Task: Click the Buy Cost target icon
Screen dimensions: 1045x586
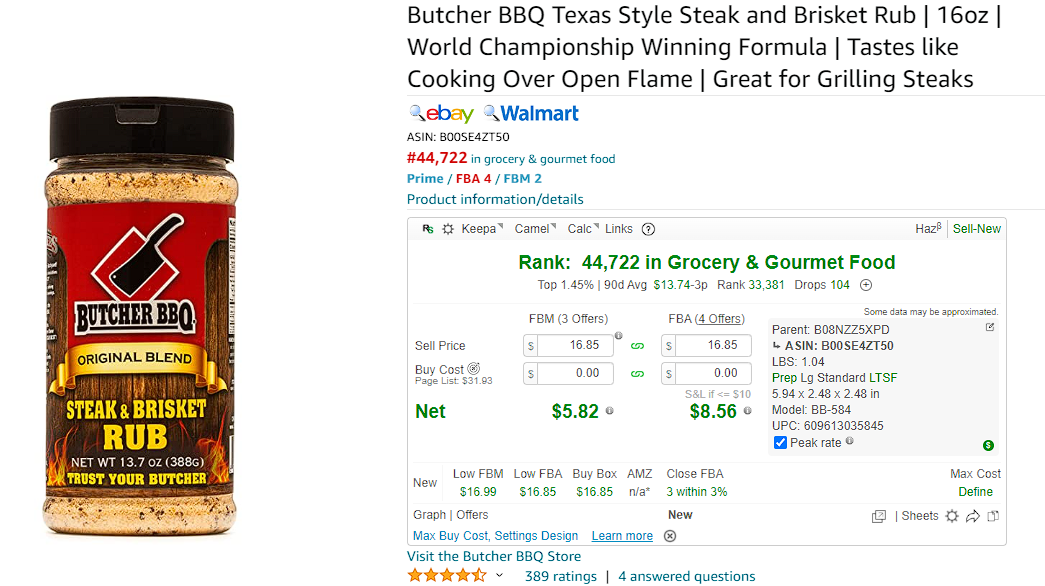Action: [x=474, y=369]
